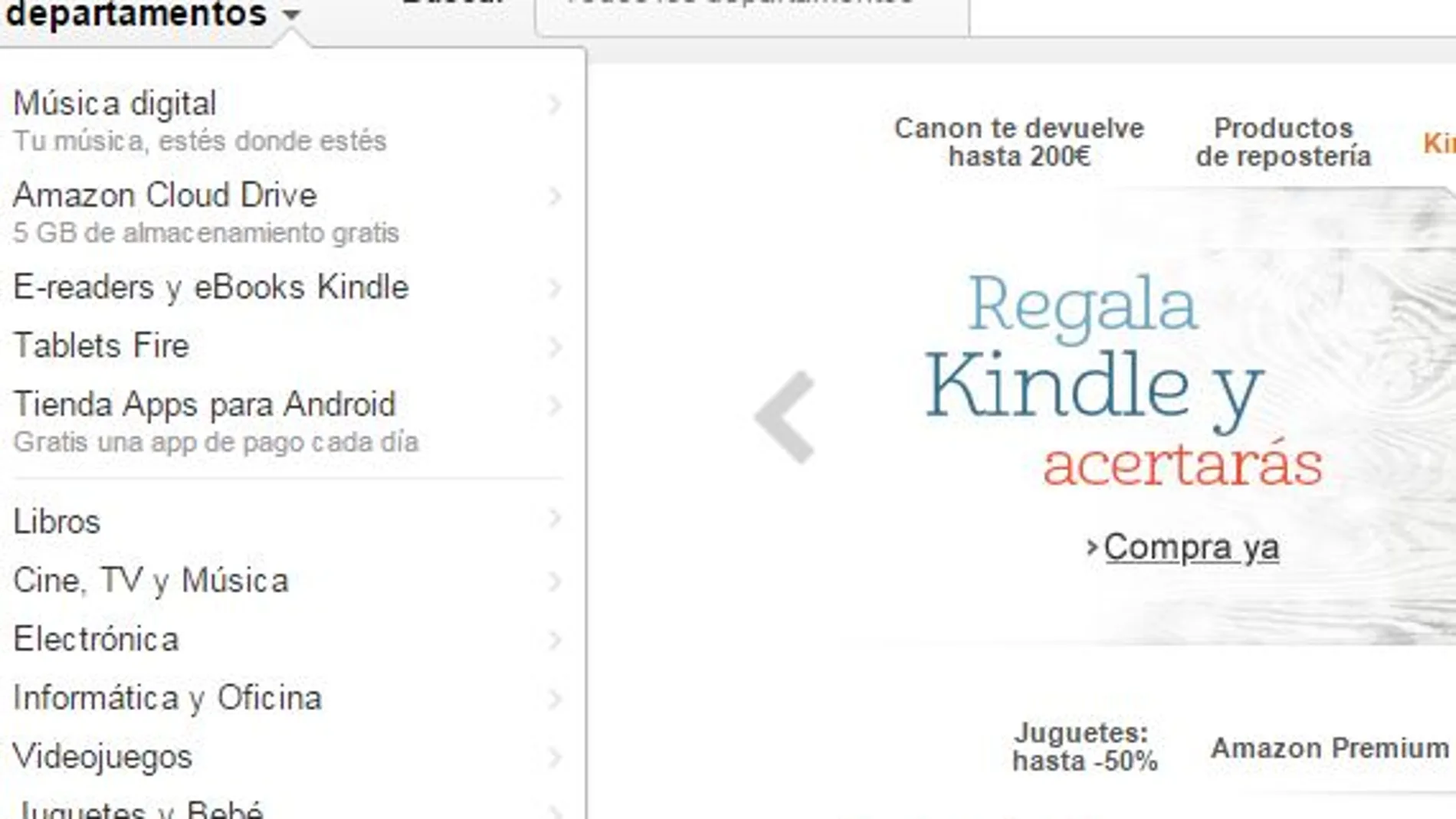
Task: Open Cine, TV y Música department
Action: tap(151, 581)
